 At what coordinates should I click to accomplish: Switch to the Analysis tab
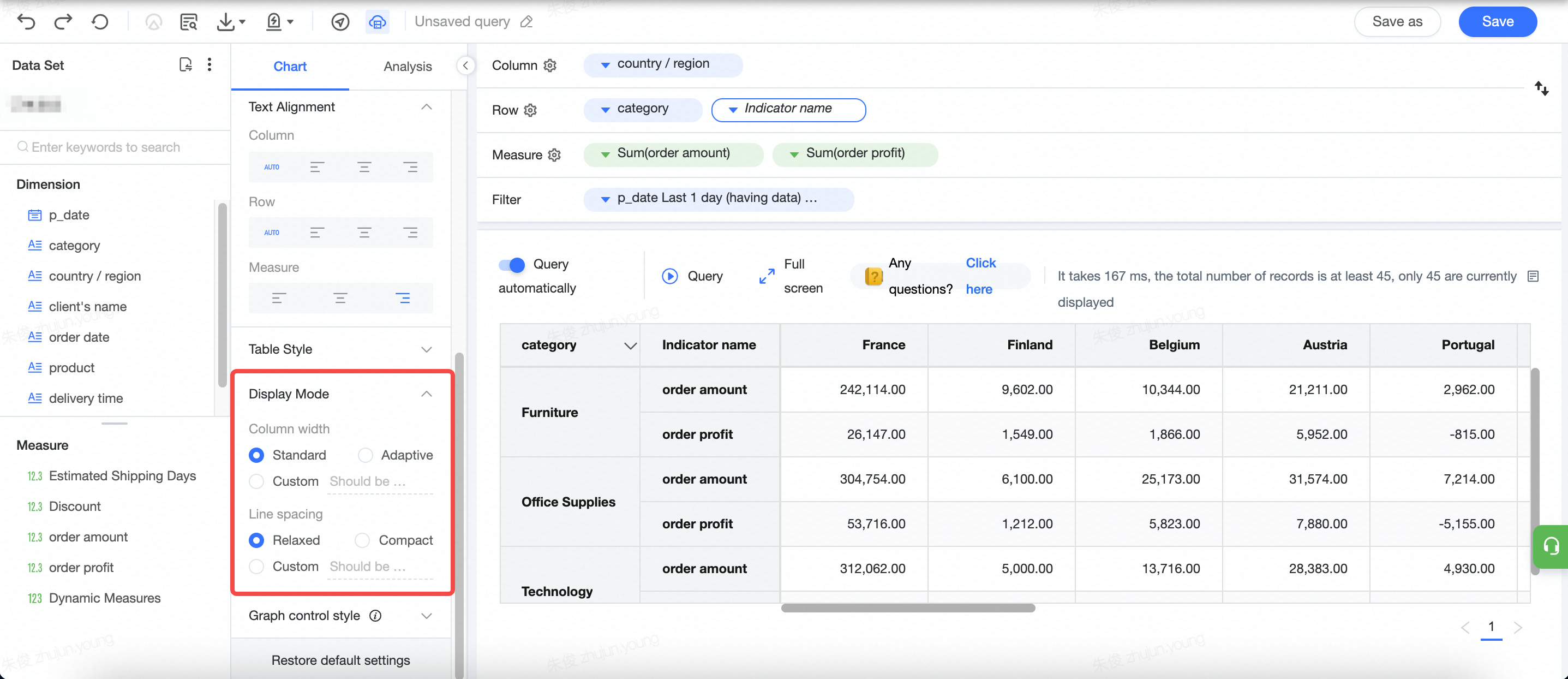(407, 67)
